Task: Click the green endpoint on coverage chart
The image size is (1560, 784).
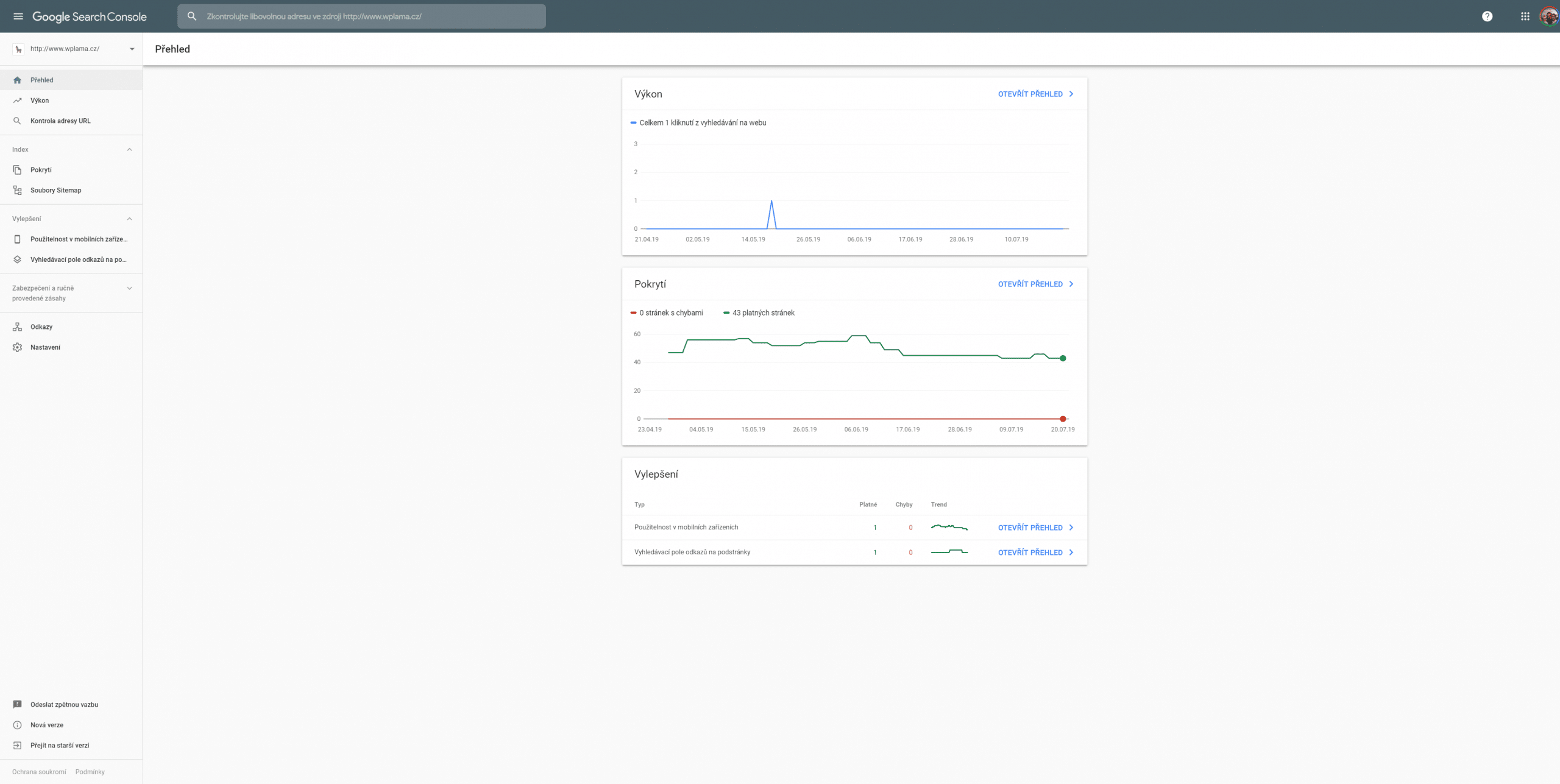Action: [1063, 358]
